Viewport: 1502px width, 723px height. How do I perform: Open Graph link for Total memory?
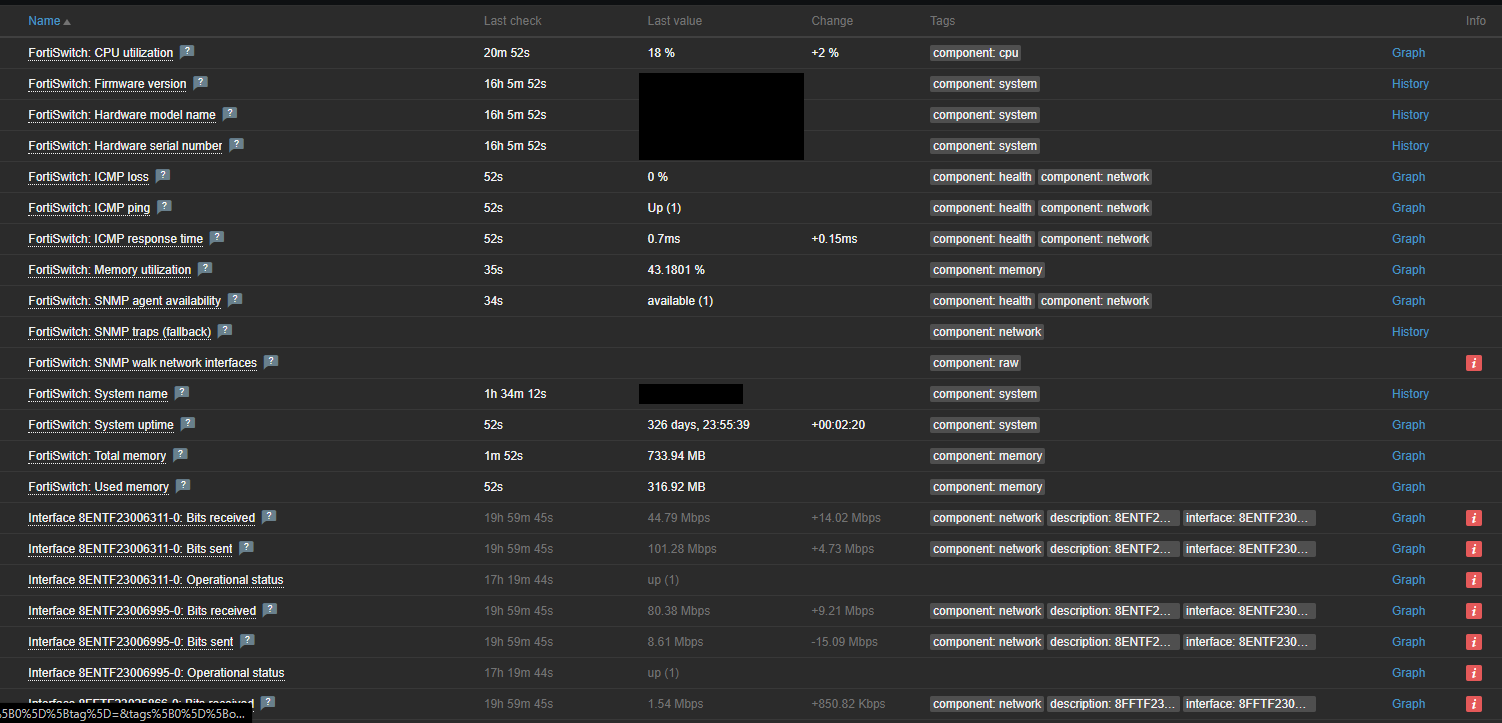[x=1408, y=456]
